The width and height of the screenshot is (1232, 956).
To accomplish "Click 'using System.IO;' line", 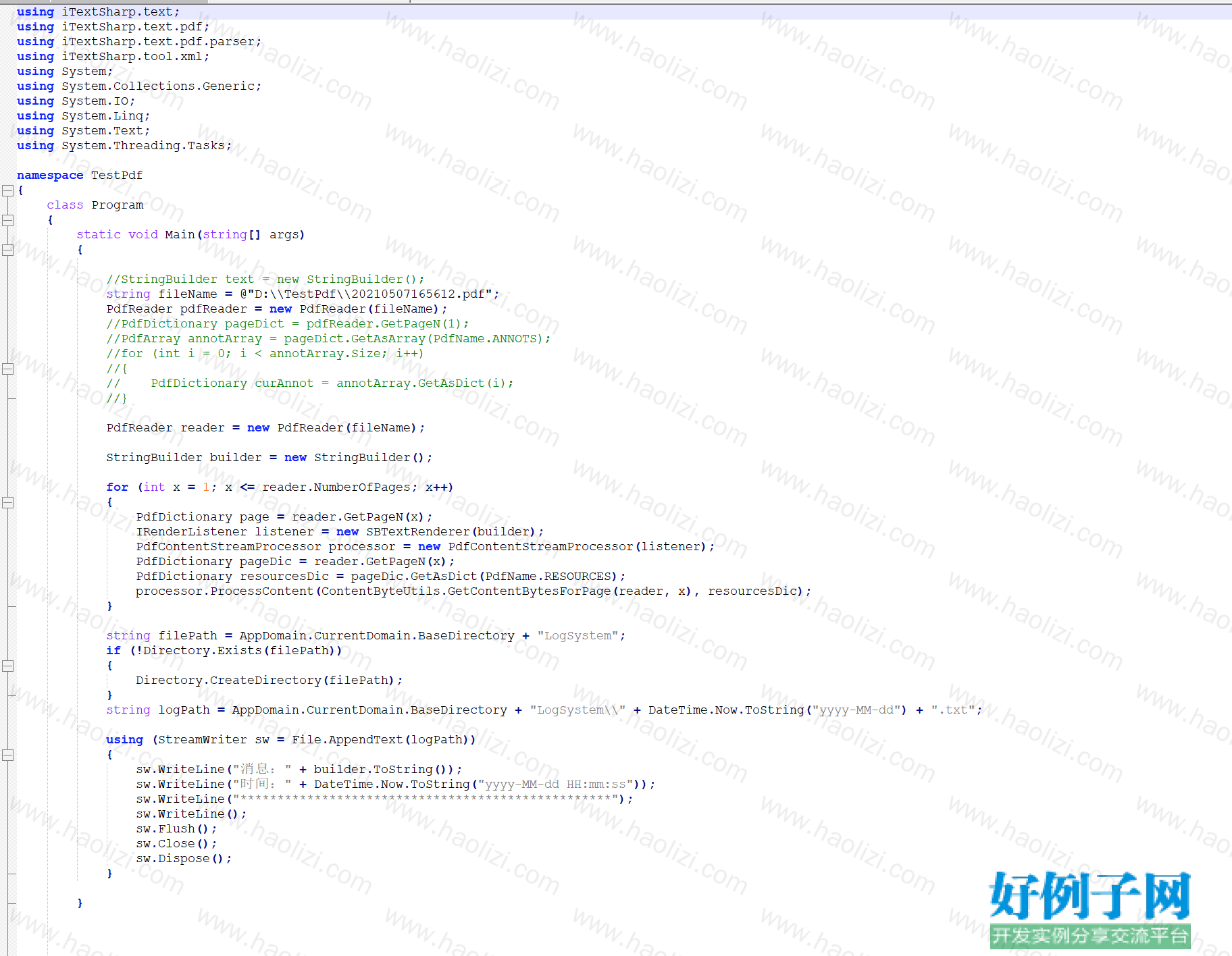I will tap(76, 101).
